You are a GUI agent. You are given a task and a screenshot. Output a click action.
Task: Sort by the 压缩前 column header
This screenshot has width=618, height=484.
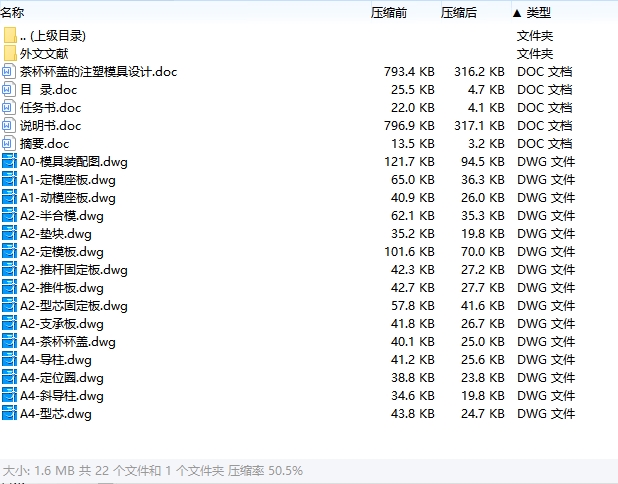[x=389, y=13]
